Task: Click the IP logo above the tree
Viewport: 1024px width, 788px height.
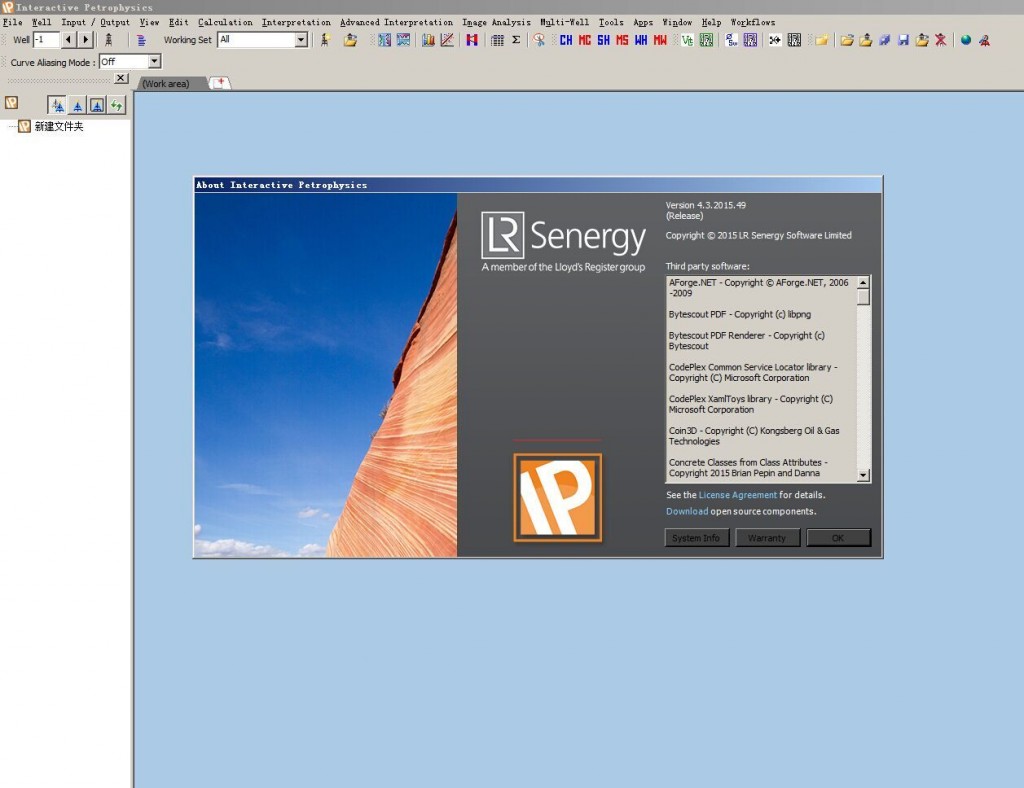Action: pyautogui.click(x=11, y=102)
